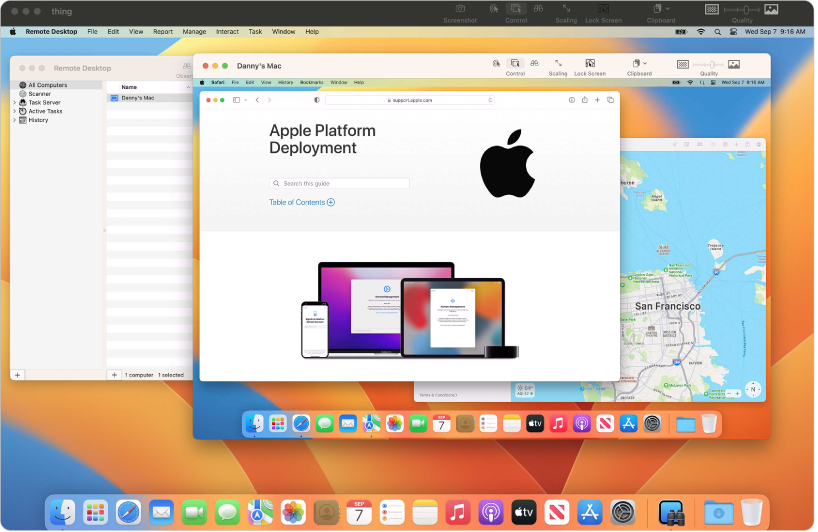This screenshot has height=532, width=818.
Task: Click Safari's Share icon
Action: pos(584,100)
